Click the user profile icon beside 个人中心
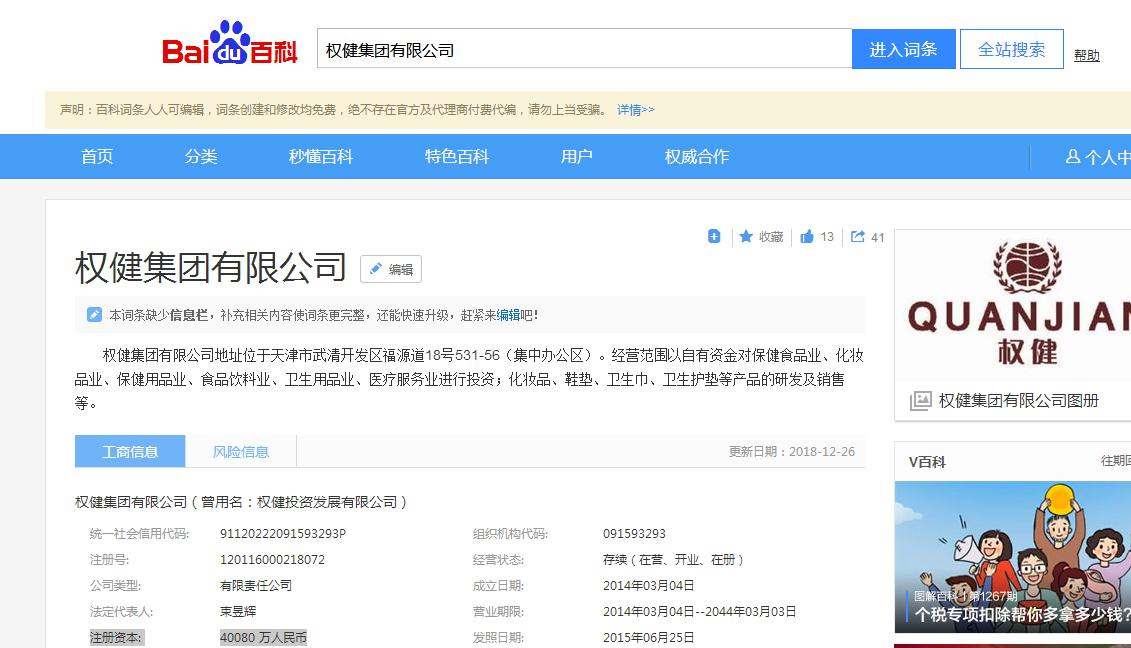 [1073, 157]
